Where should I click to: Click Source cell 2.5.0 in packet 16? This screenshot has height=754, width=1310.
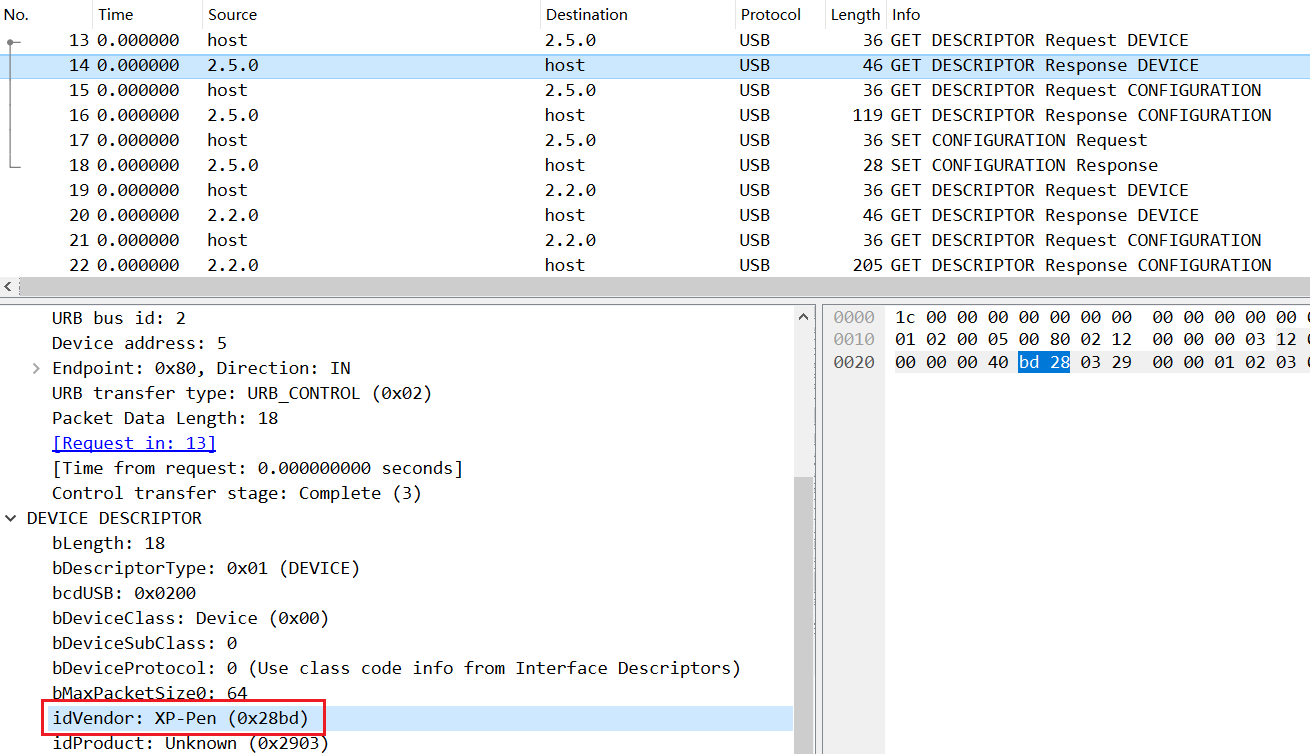(233, 115)
